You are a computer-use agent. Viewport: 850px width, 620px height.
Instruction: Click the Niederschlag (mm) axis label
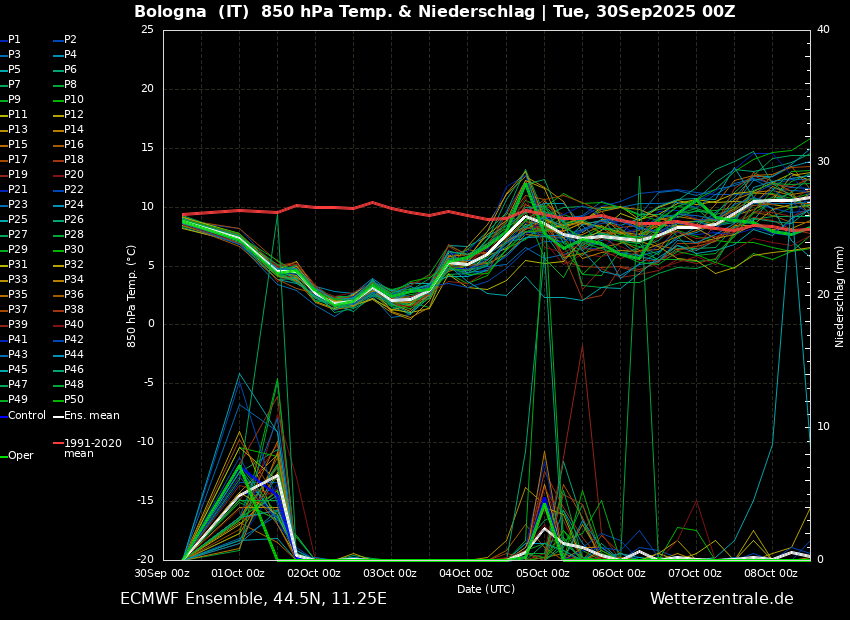pos(840,296)
